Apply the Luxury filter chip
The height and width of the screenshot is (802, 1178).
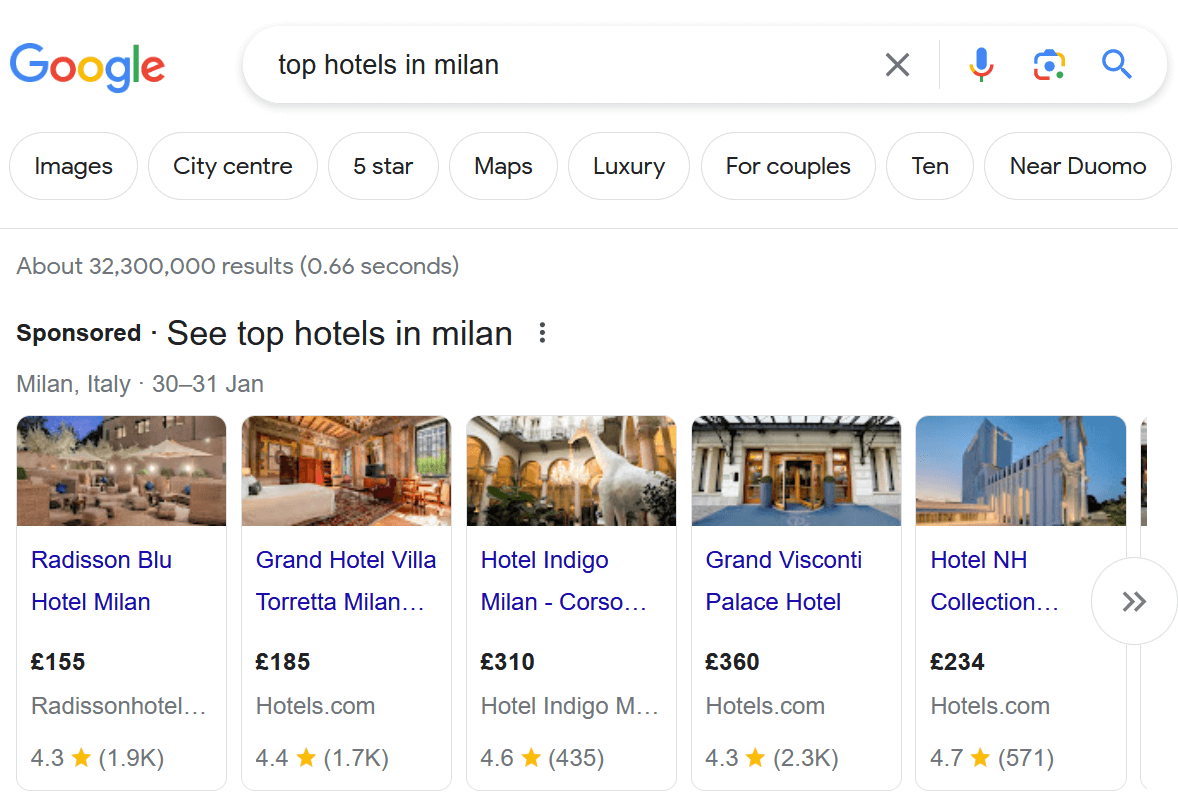pos(628,166)
